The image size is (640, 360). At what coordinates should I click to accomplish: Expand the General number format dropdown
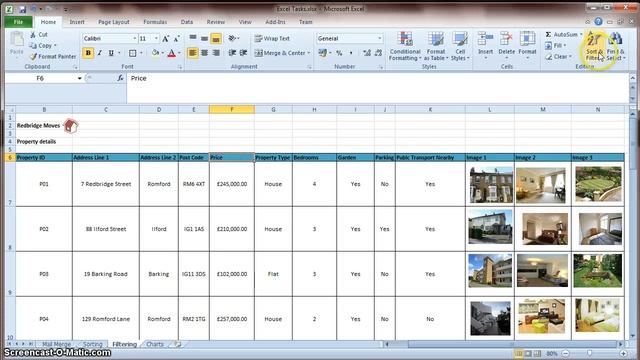[x=380, y=38]
